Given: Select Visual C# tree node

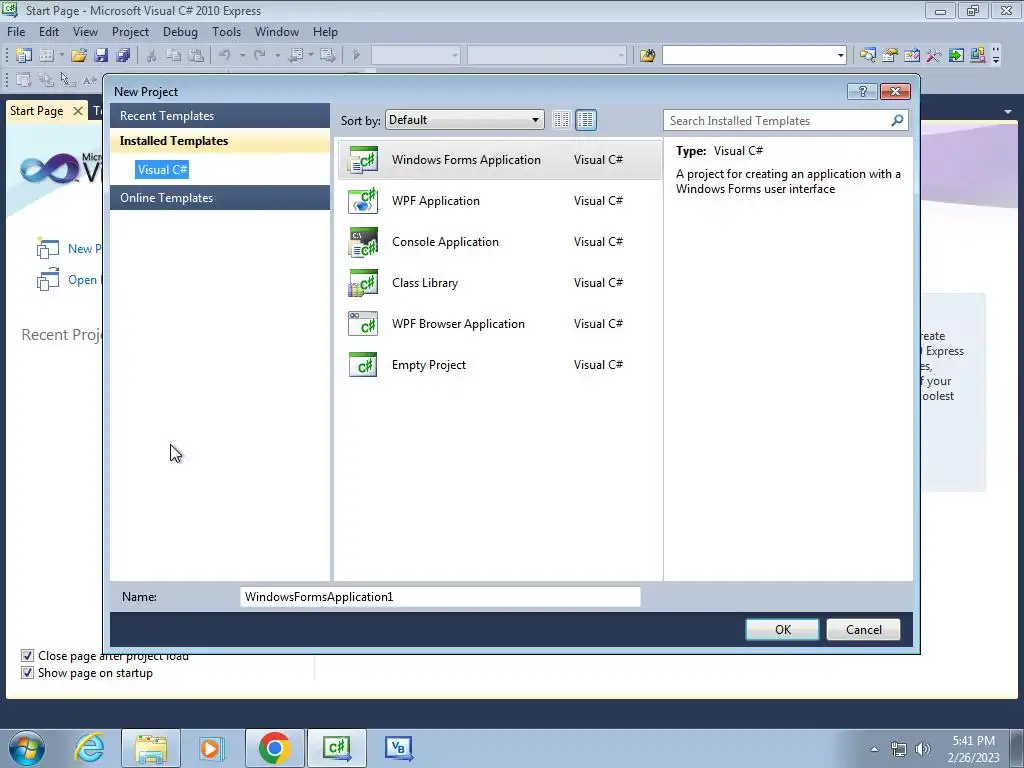Looking at the screenshot, I should coord(163,170).
